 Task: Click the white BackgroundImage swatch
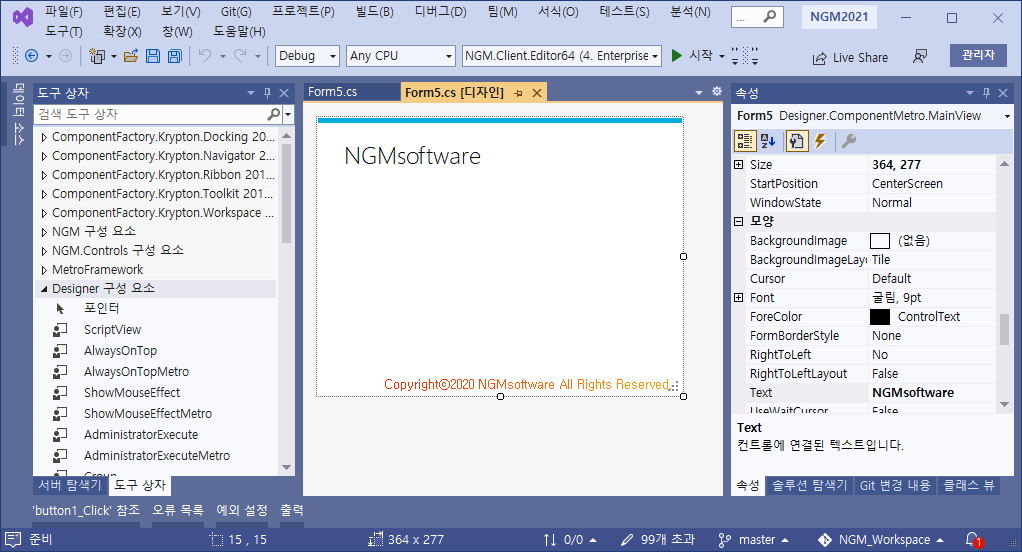pyautogui.click(x=880, y=241)
